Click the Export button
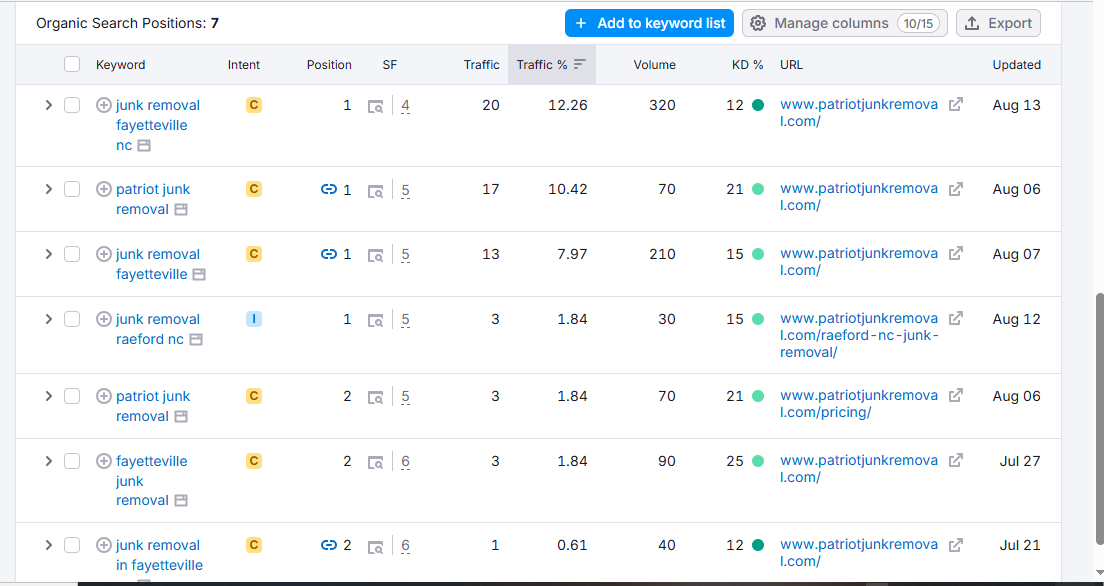This screenshot has width=1104, height=586. coord(998,23)
